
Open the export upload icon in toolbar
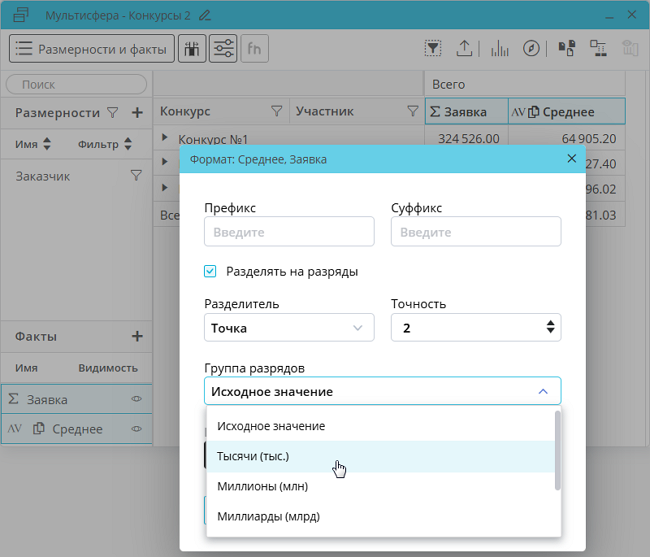point(464,48)
